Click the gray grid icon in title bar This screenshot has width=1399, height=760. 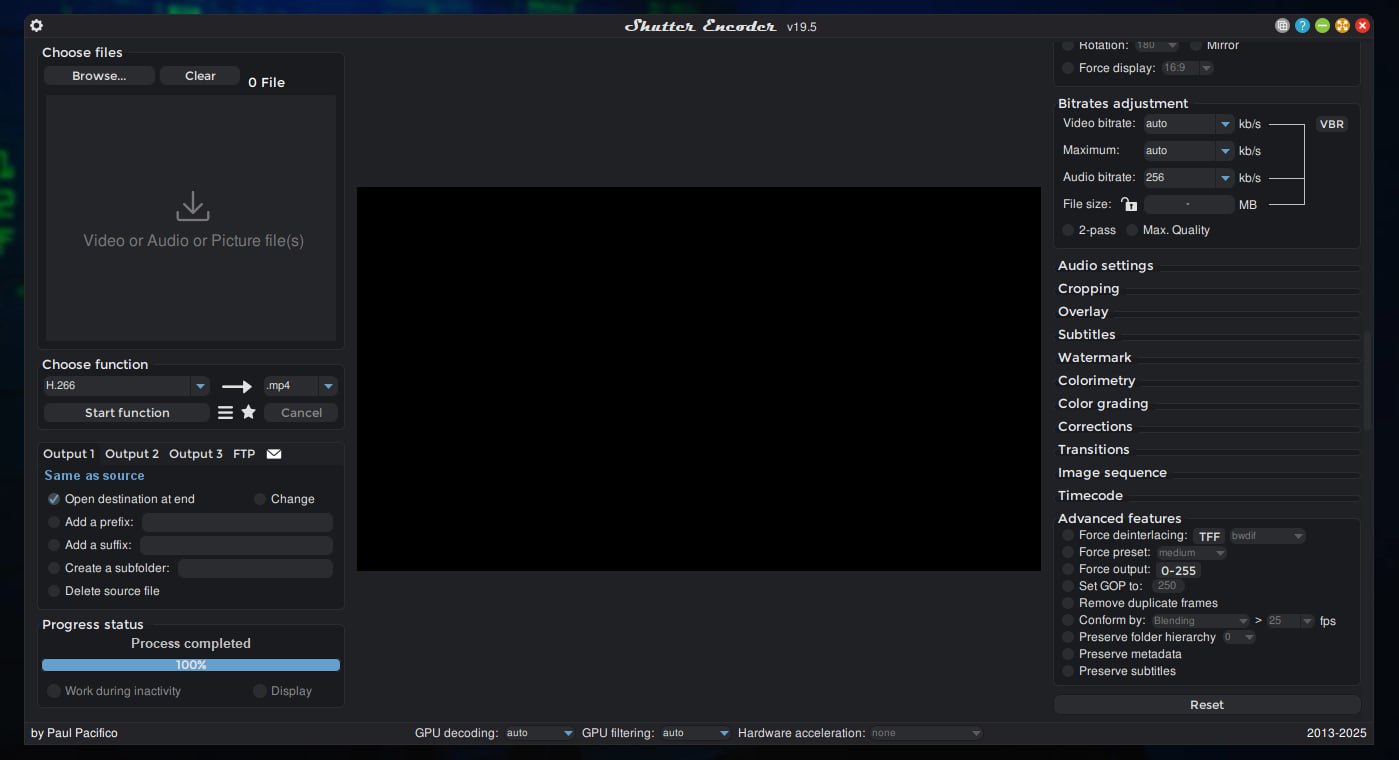point(1282,26)
